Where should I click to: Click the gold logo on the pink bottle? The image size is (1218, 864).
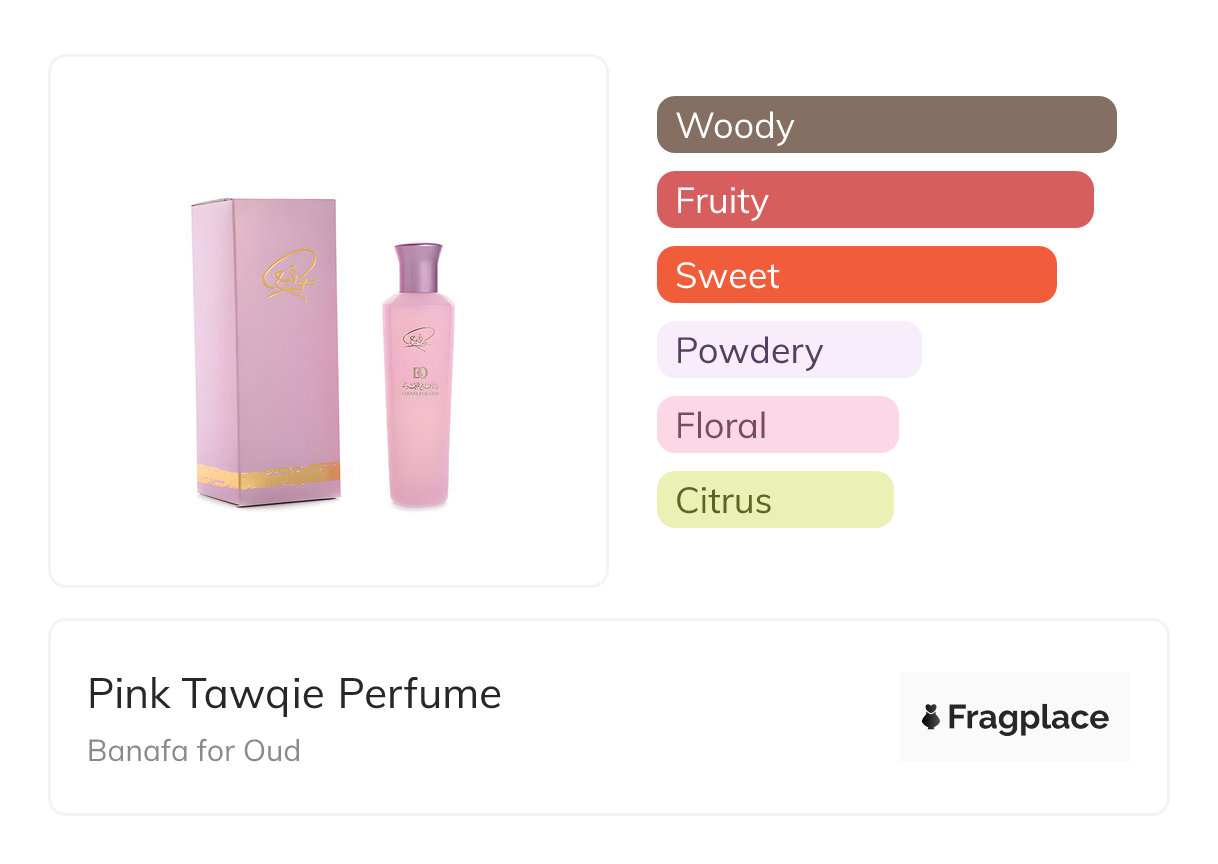[417, 338]
